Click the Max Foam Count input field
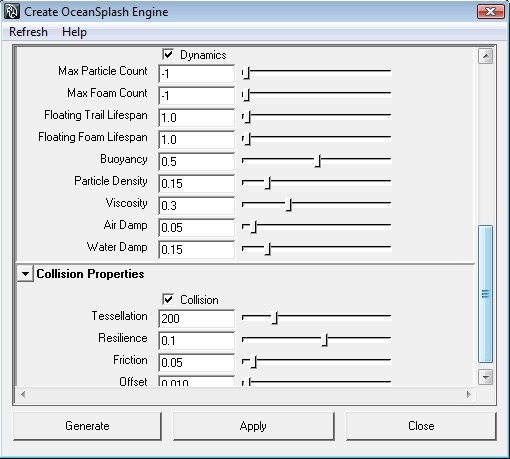Image resolution: width=510 pixels, height=459 pixels. 197,95
